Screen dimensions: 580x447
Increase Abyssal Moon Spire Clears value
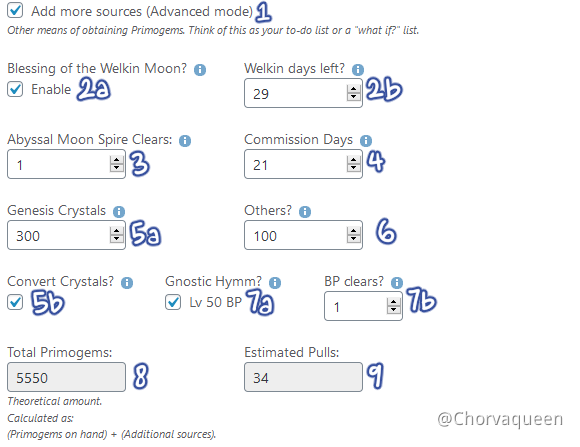[117, 160]
